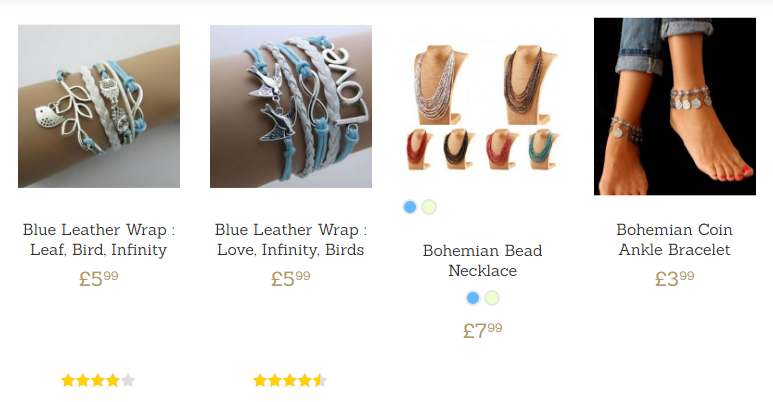
Task: Open the Leaf, Bird, Infinity bracelet image
Action: click(x=99, y=106)
